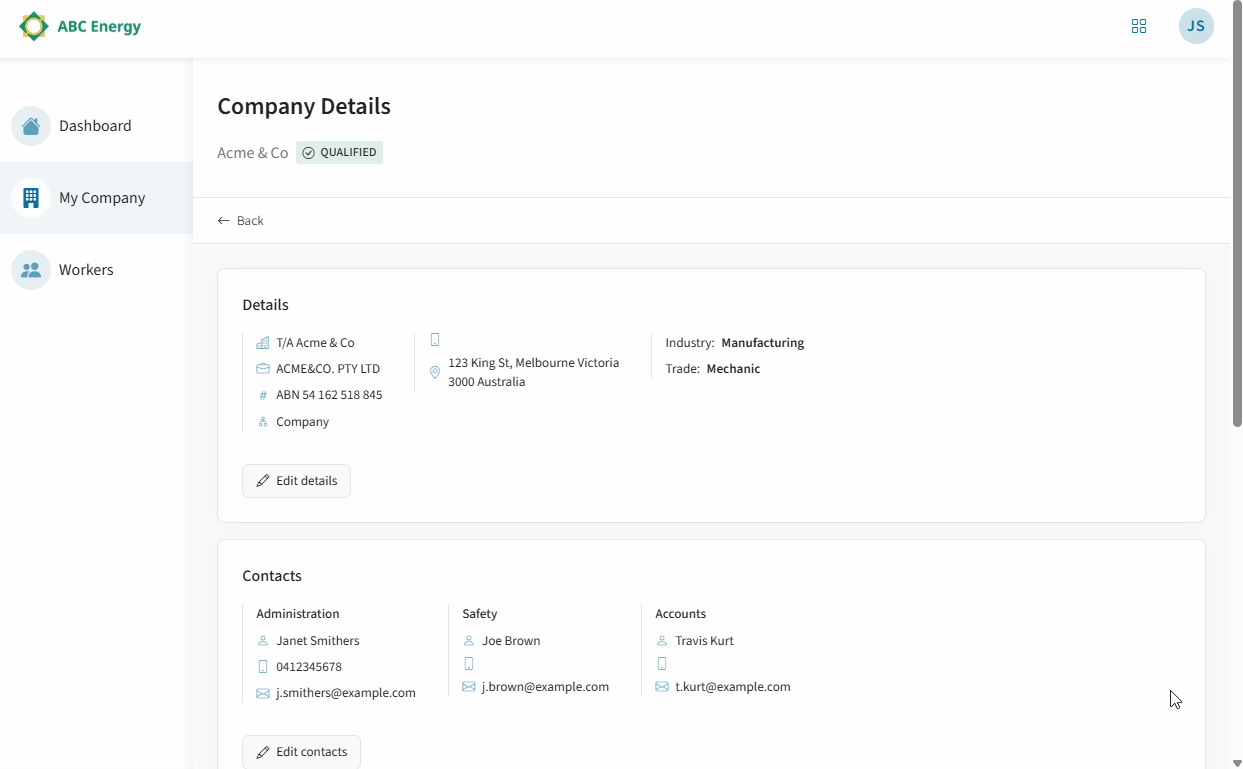Click the phone icon in Details section
The height and width of the screenshot is (769, 1243).
coord(435,340)
